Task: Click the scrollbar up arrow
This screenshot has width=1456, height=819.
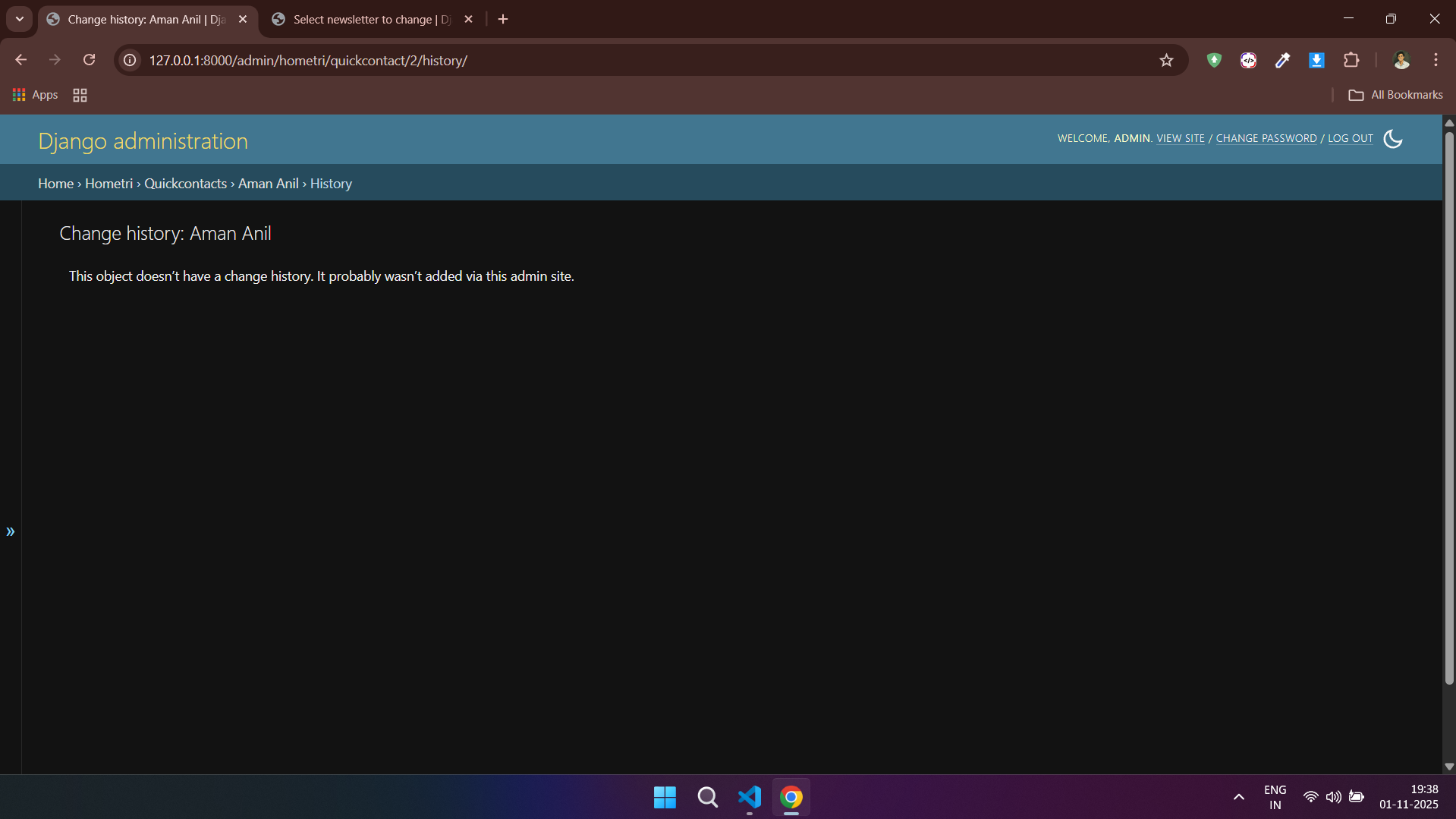Action: [1449, 122]
